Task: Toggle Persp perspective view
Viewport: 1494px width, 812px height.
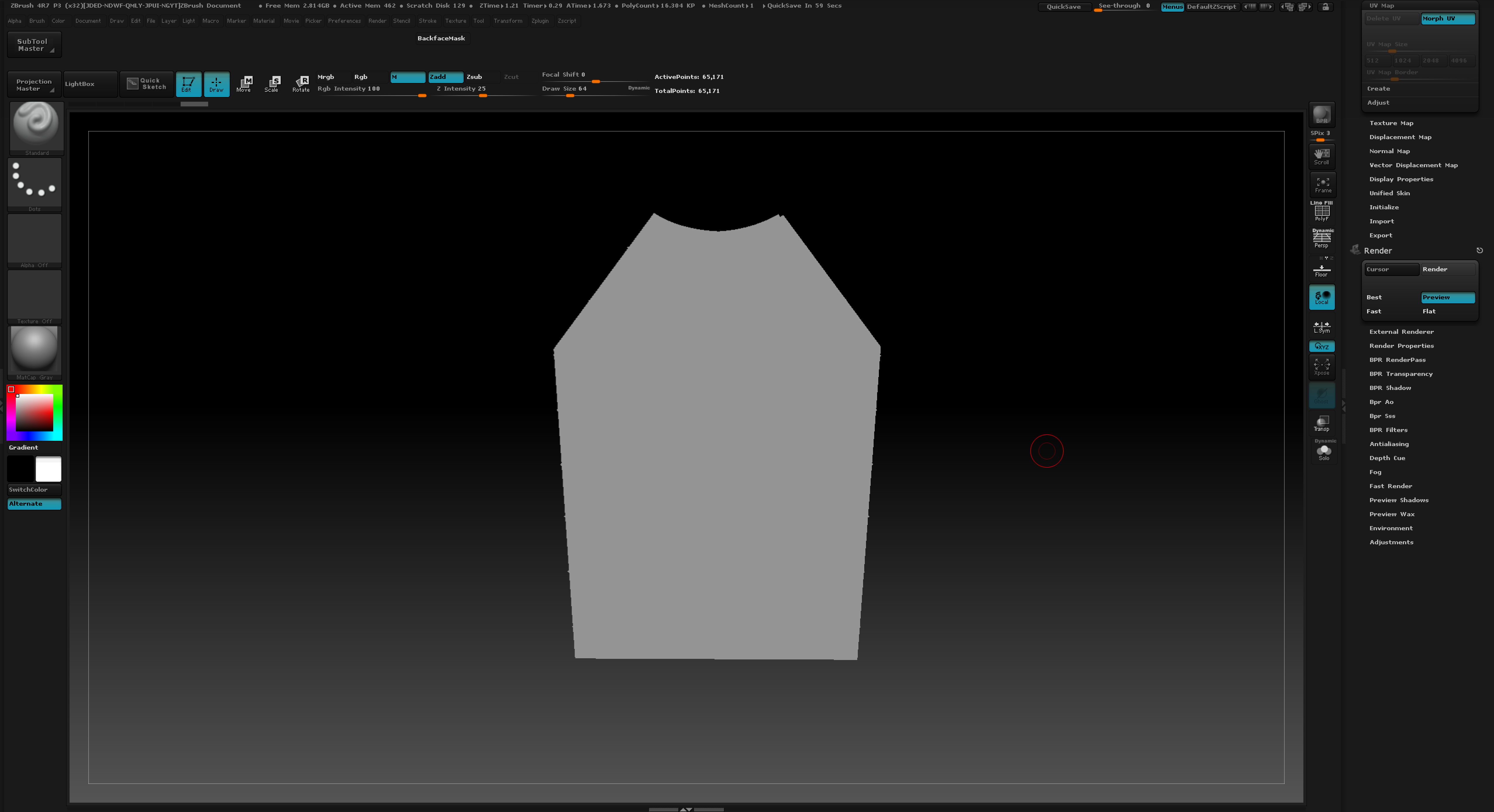Action: click(x=1322, y=239)
